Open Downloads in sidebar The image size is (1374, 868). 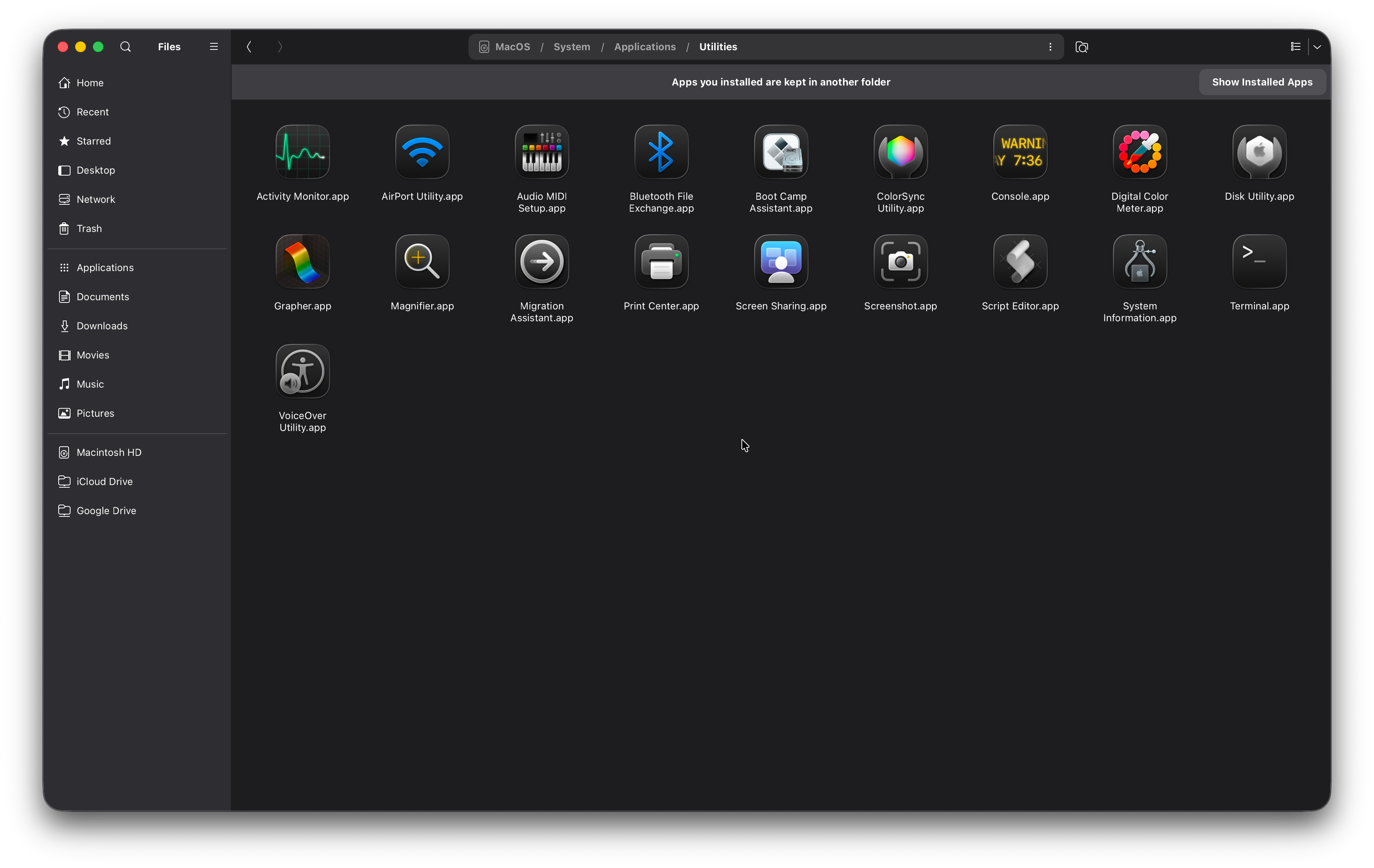click(138, 326)
